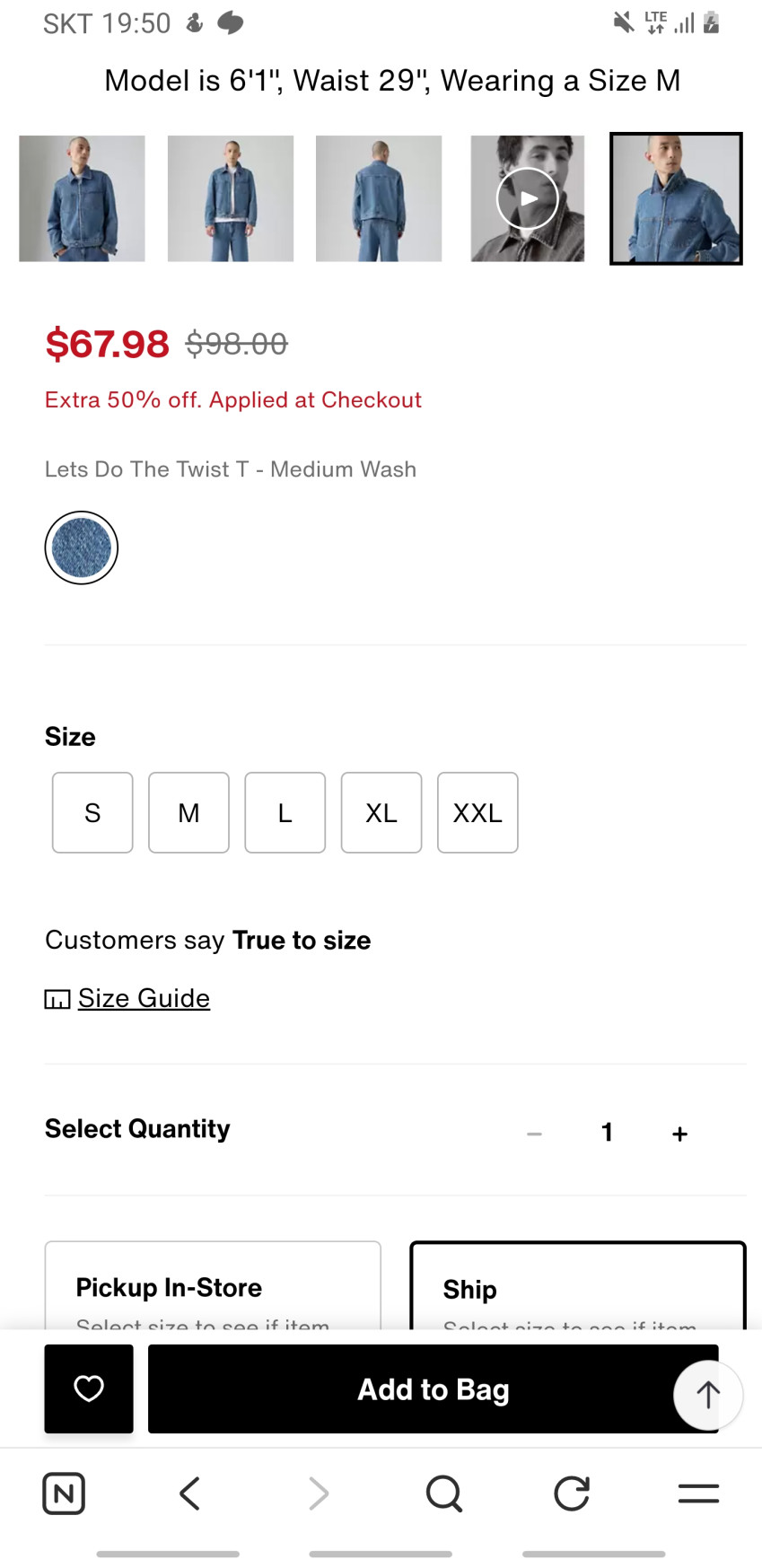The width and height of the screenshot is (762, 1568).
Task: Pick size XXL
Action: coord(477,812)
